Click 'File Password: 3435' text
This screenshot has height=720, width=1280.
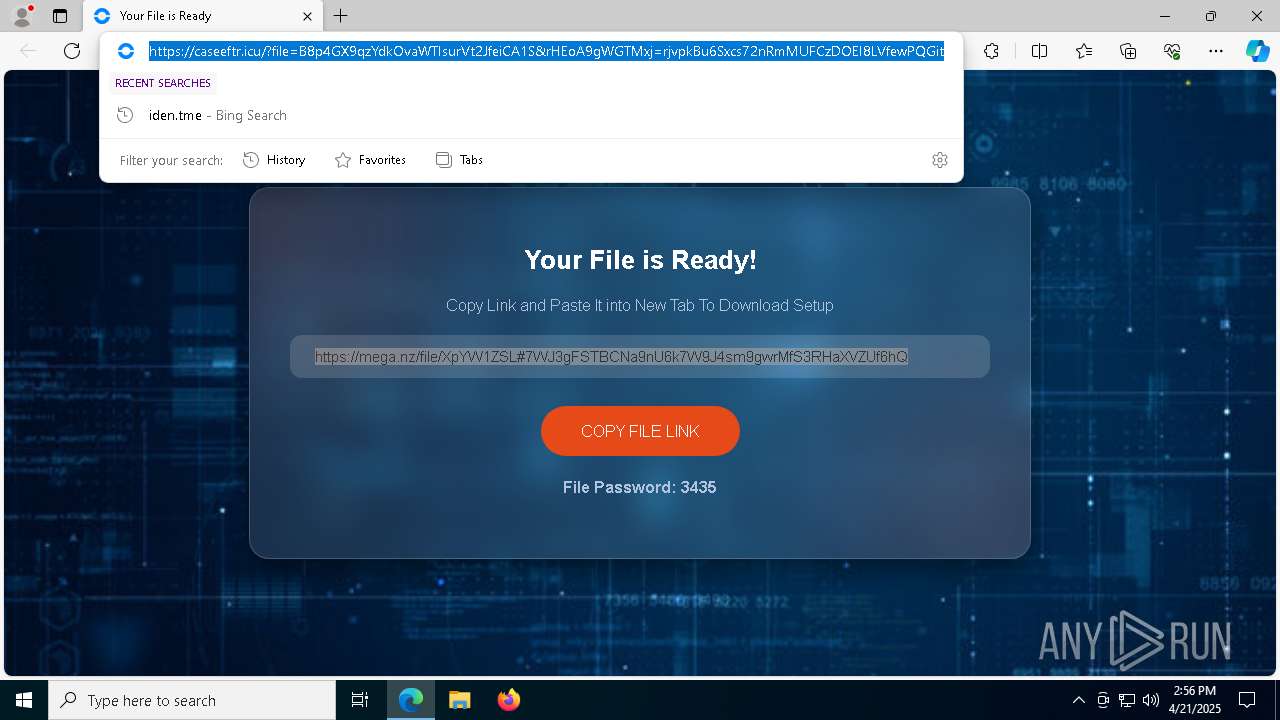click(640, 487)
